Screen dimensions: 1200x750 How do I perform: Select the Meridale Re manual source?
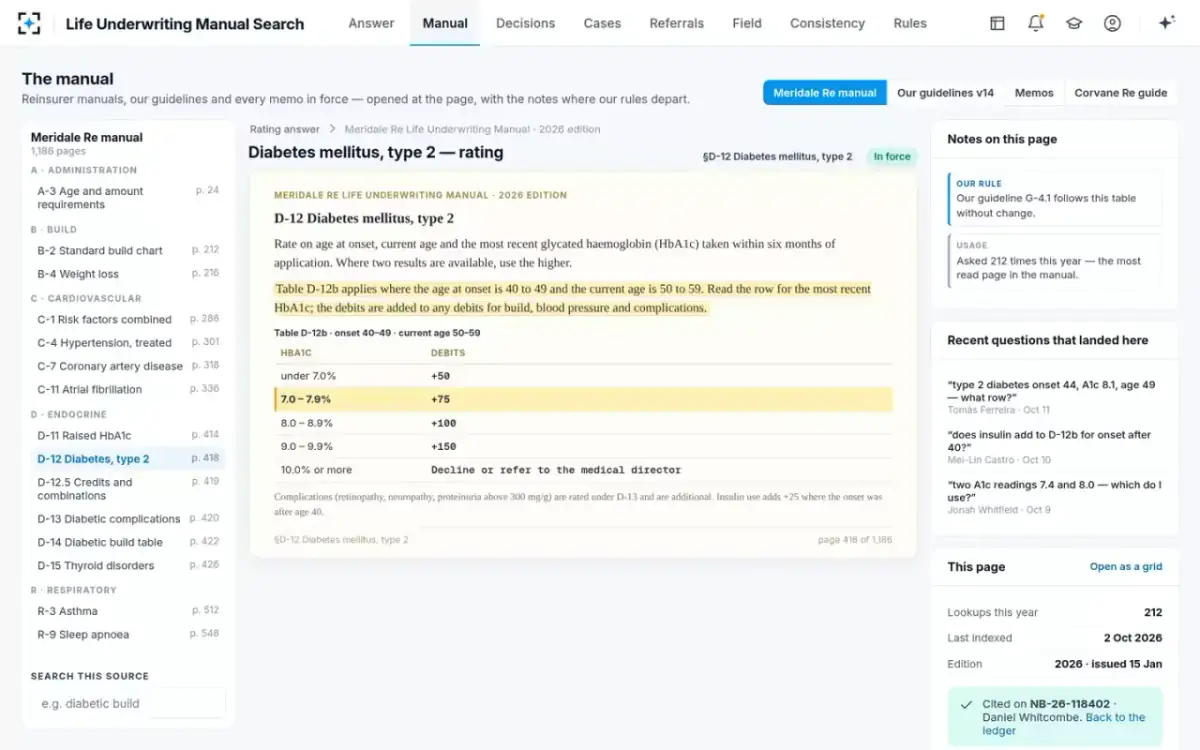pos(825,93)
